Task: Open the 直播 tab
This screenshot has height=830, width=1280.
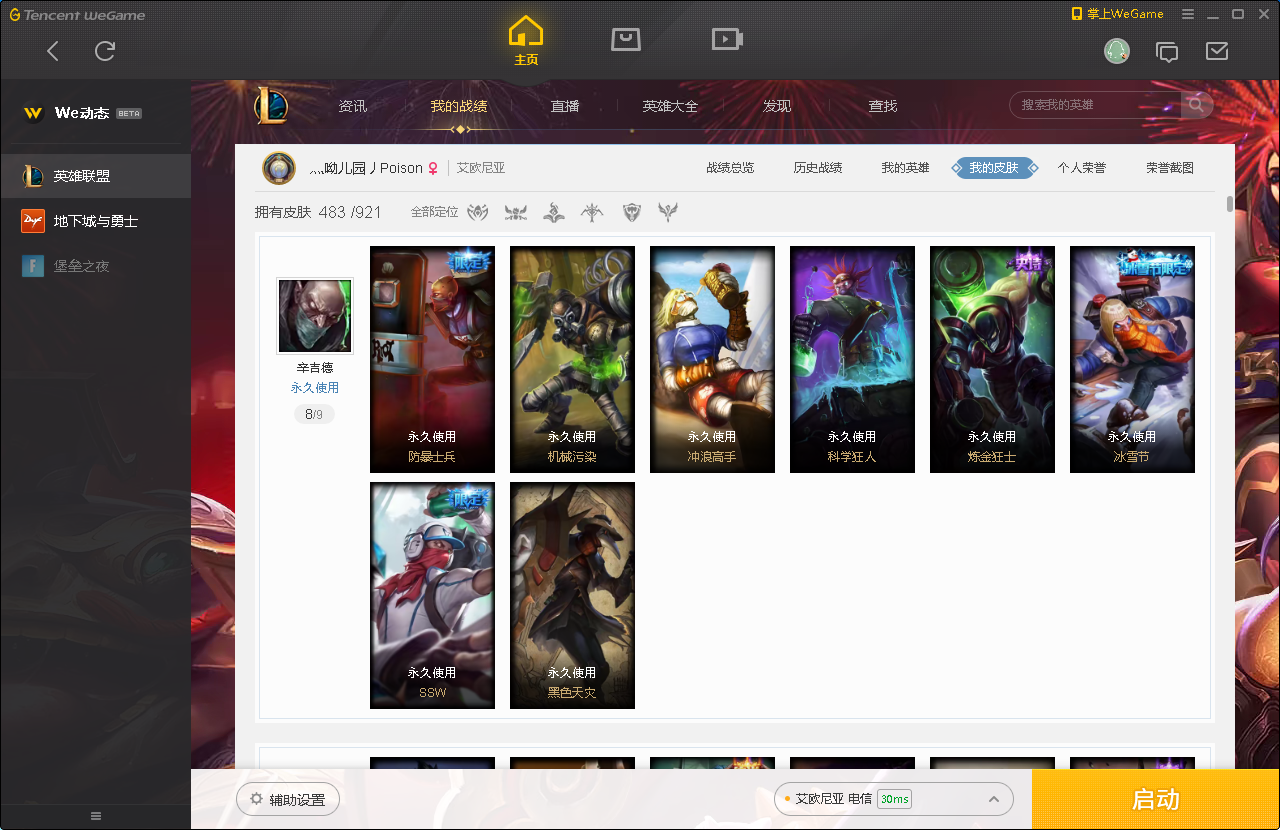Action: [x=565, y=106]
